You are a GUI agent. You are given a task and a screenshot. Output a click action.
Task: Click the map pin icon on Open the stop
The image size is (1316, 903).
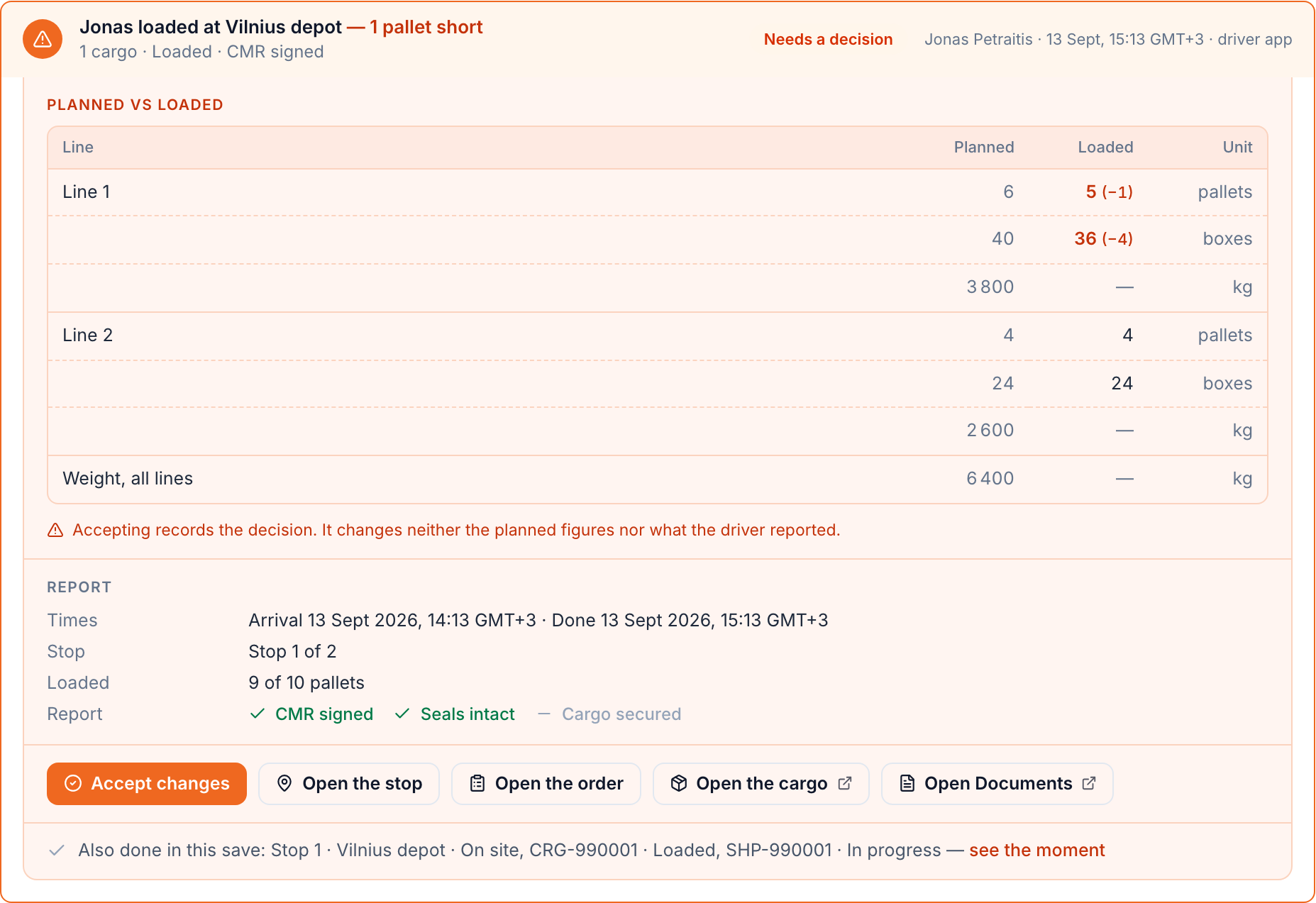(x=284, y=783)
